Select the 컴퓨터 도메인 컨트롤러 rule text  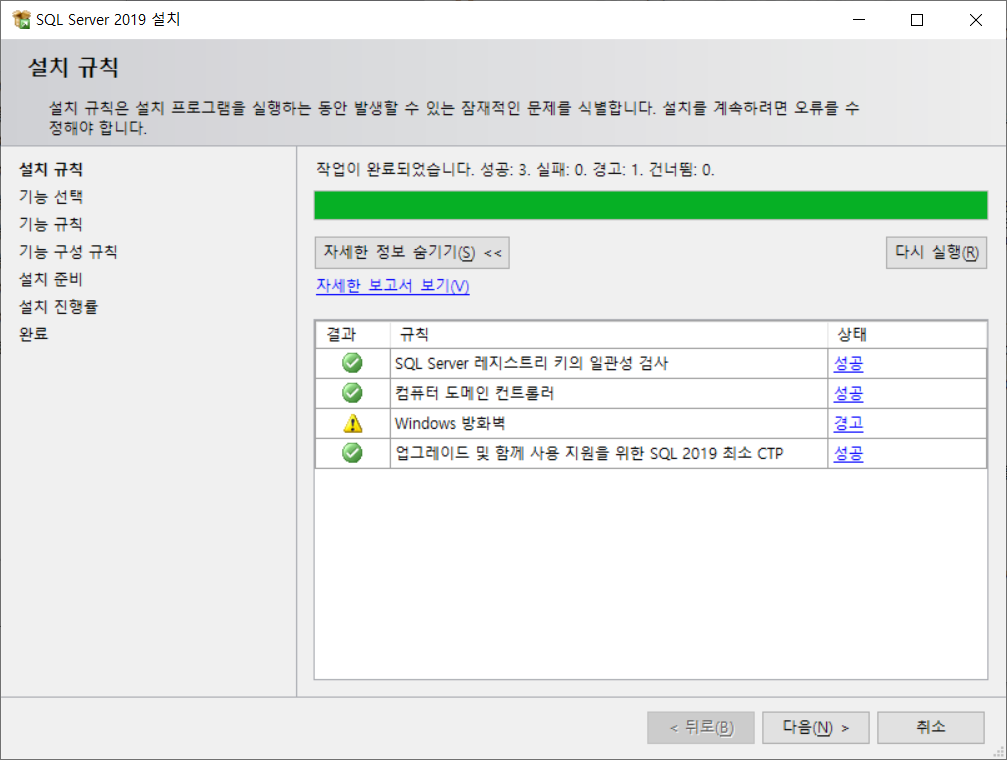pyautogui.click(x=474, y=393)
